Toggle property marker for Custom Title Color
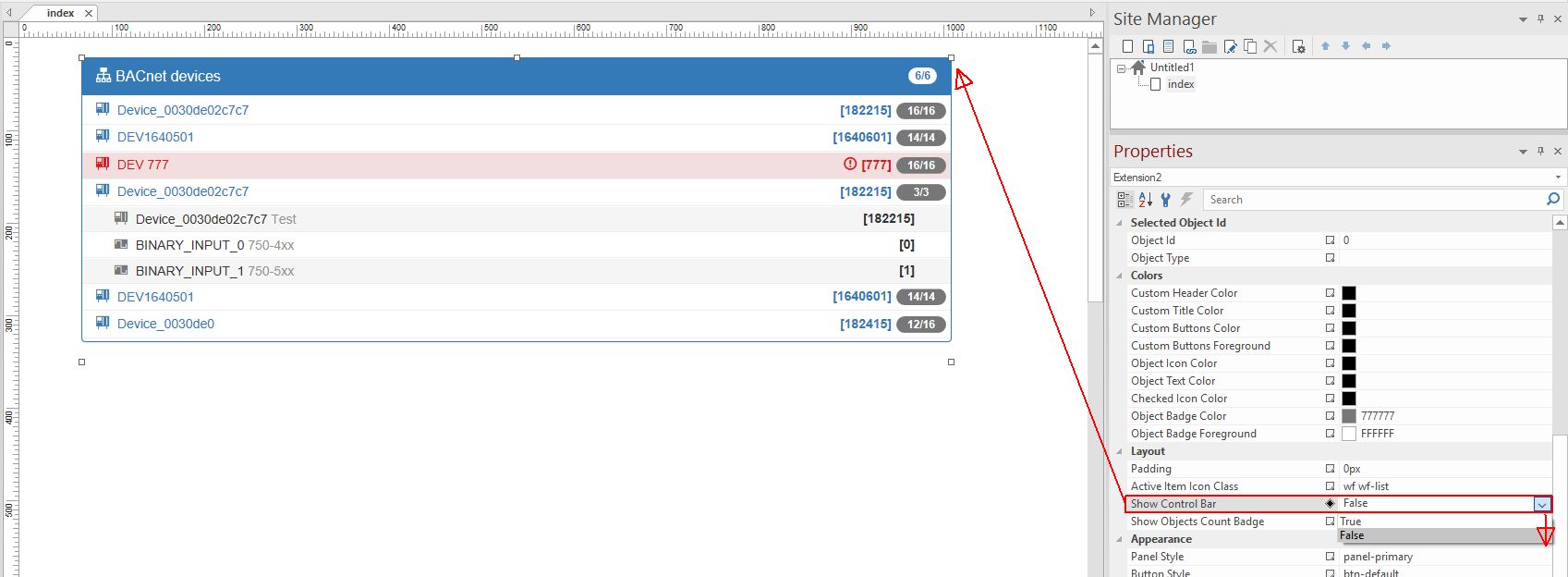Viewport: 1568px width, 577px height. 1331,311
